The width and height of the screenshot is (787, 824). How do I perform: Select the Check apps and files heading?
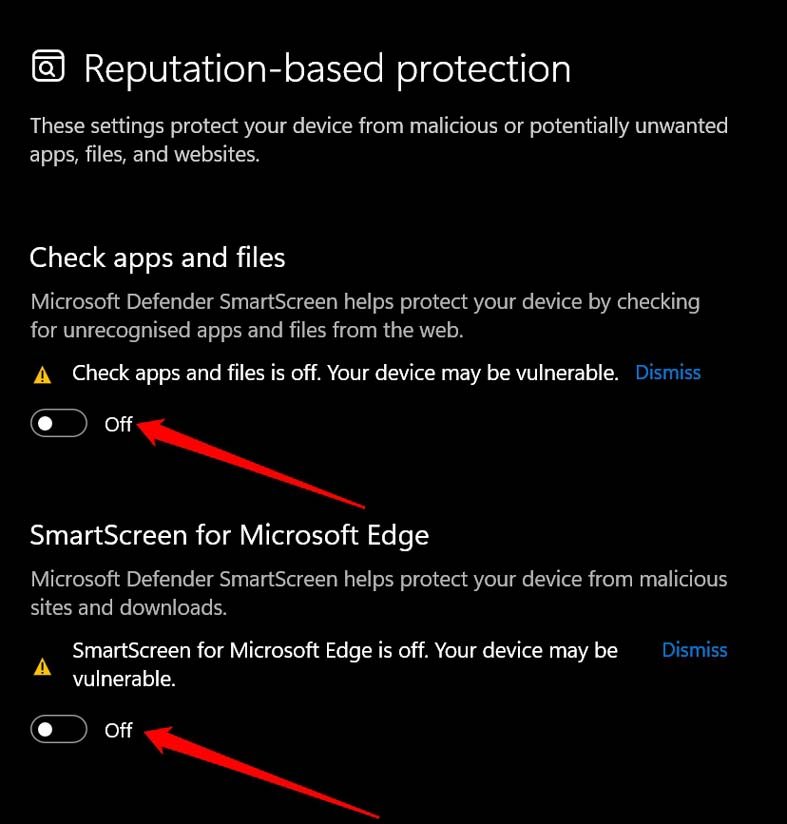[157, 258]
